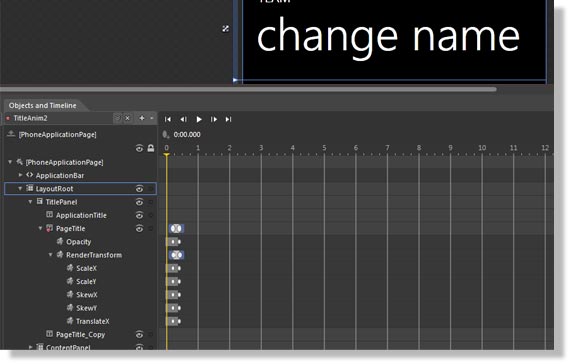
Task: Select the ApplicationTitle textblock icon
Action: [50, 214]
